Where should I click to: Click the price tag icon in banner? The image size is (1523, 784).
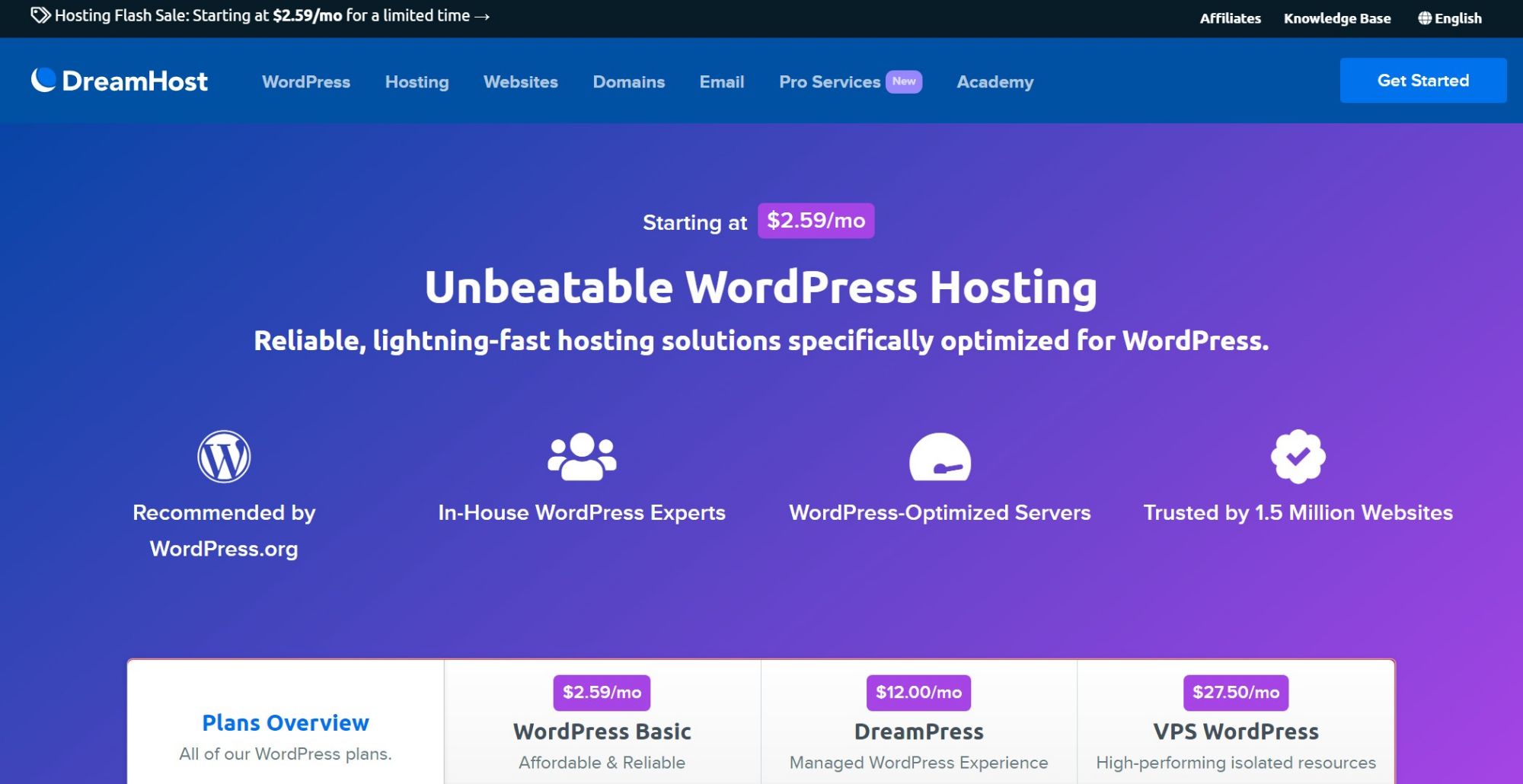pos(40,16)
